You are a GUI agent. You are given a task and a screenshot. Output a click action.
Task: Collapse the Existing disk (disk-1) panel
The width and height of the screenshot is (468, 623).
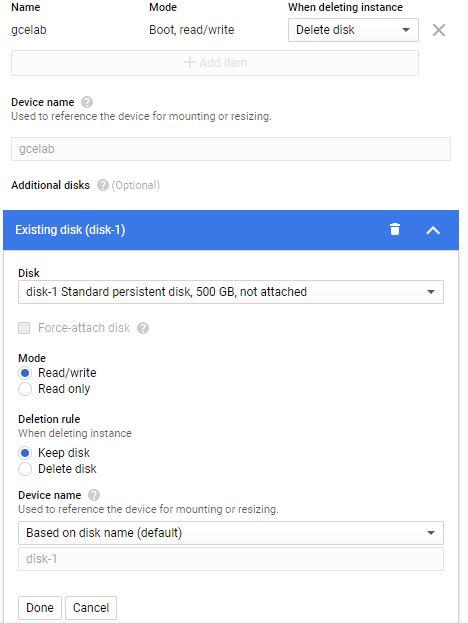[x=433, y=230]
